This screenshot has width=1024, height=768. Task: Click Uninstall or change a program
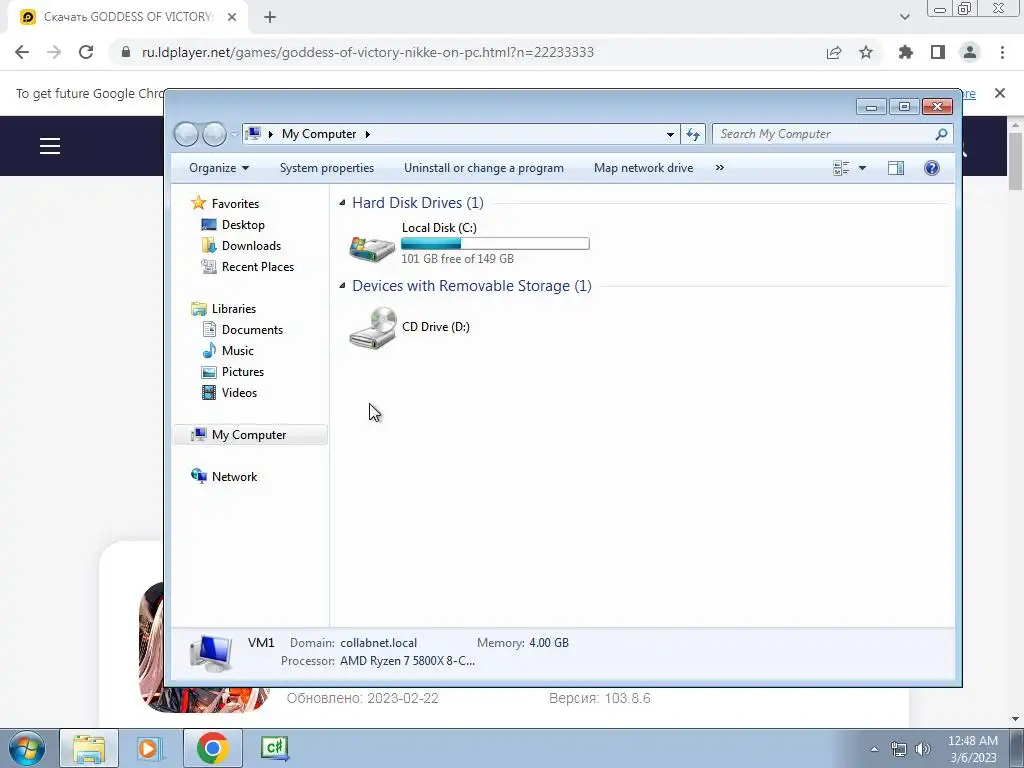pos(484,168)
